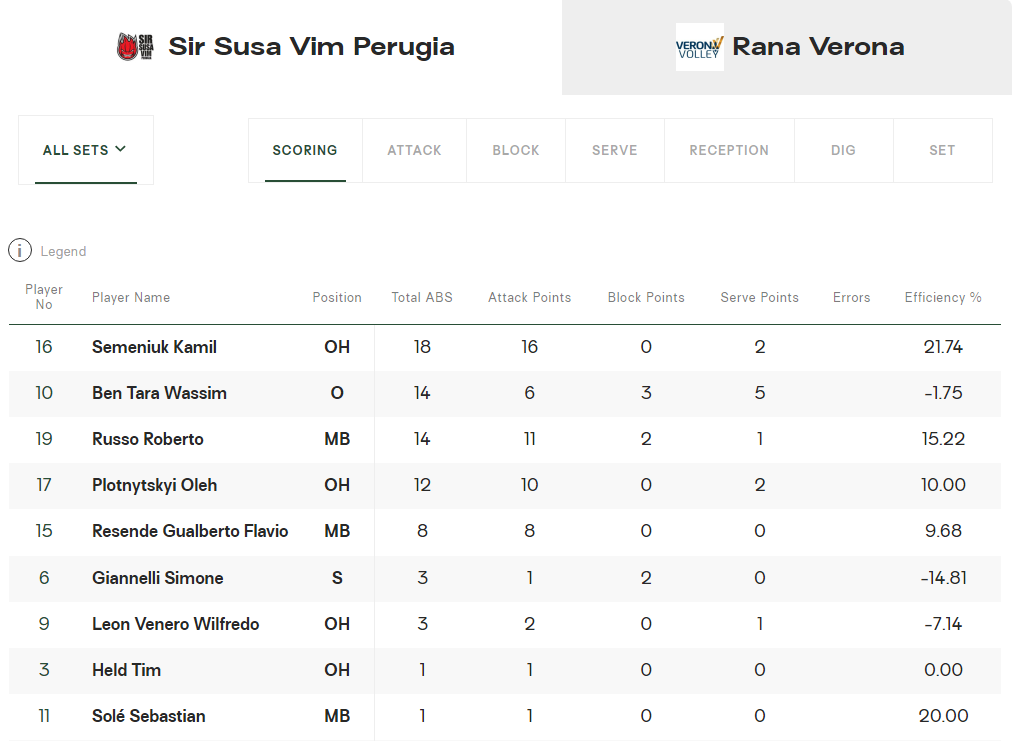Go to the Dig tab
This screenshot has width=1012, height=741.
(843, 150)
